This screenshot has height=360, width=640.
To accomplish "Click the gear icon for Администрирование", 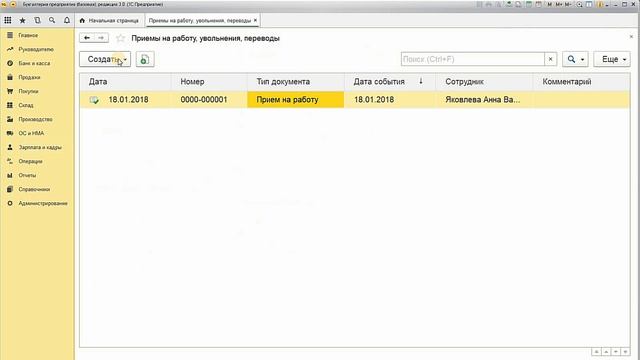I will point(10,203).
